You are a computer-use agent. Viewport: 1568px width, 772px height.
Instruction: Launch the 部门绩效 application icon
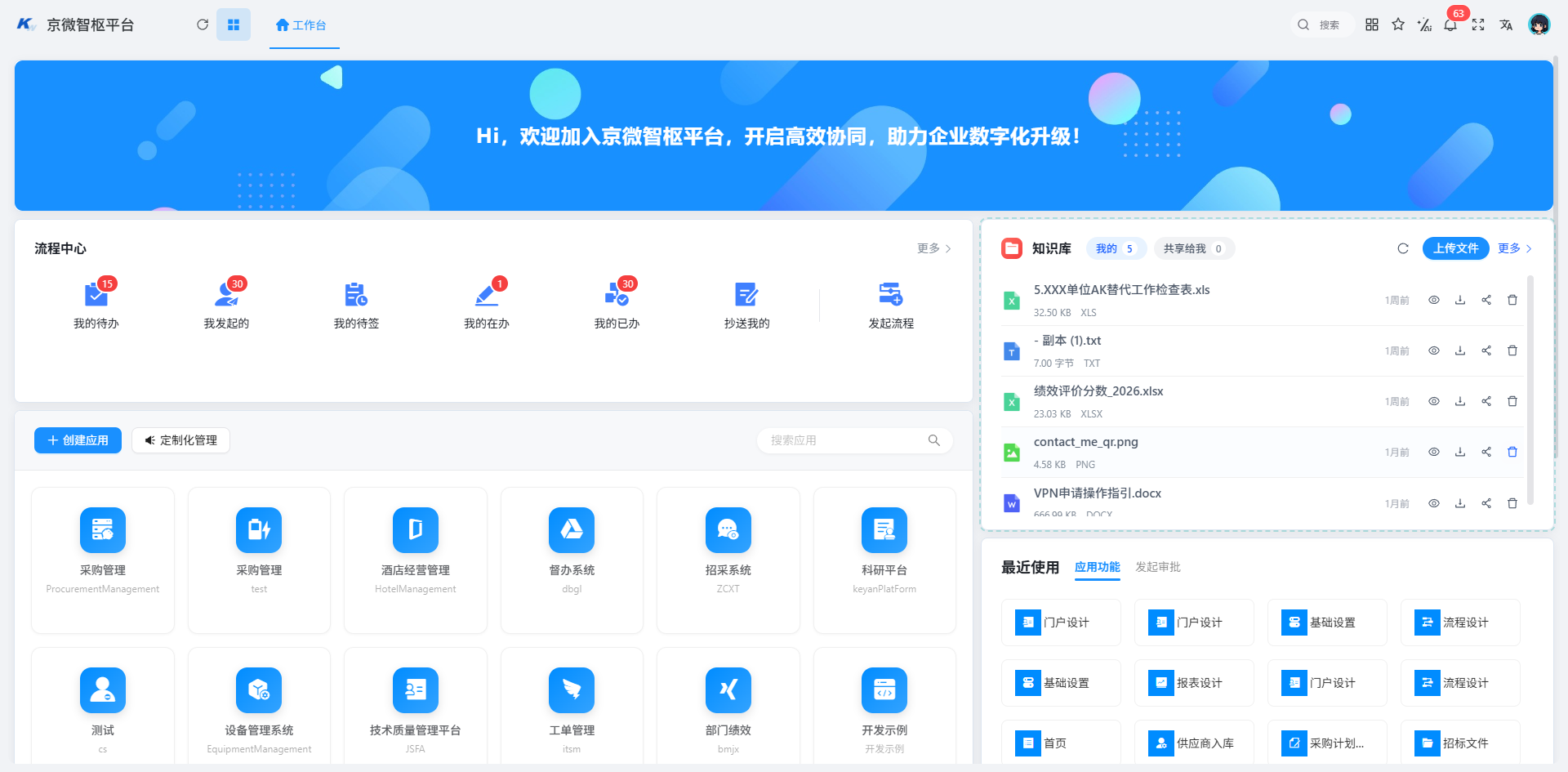pos(728,690)
